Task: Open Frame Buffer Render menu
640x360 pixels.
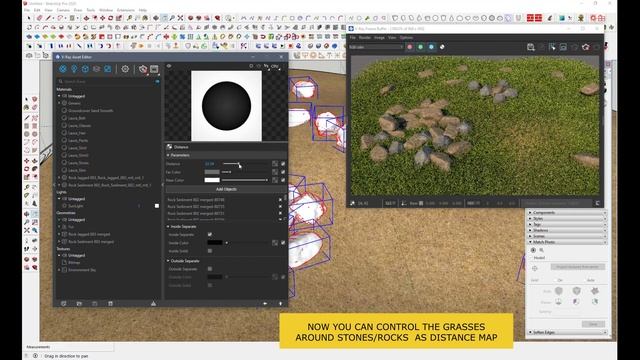Action: (x=365, y=38)
